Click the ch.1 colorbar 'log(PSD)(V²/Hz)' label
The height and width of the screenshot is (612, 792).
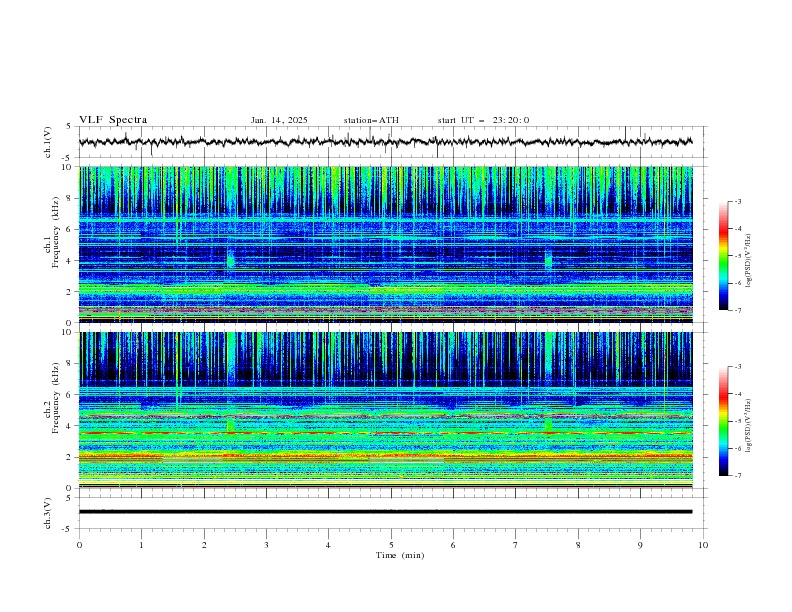click(748, 261)
